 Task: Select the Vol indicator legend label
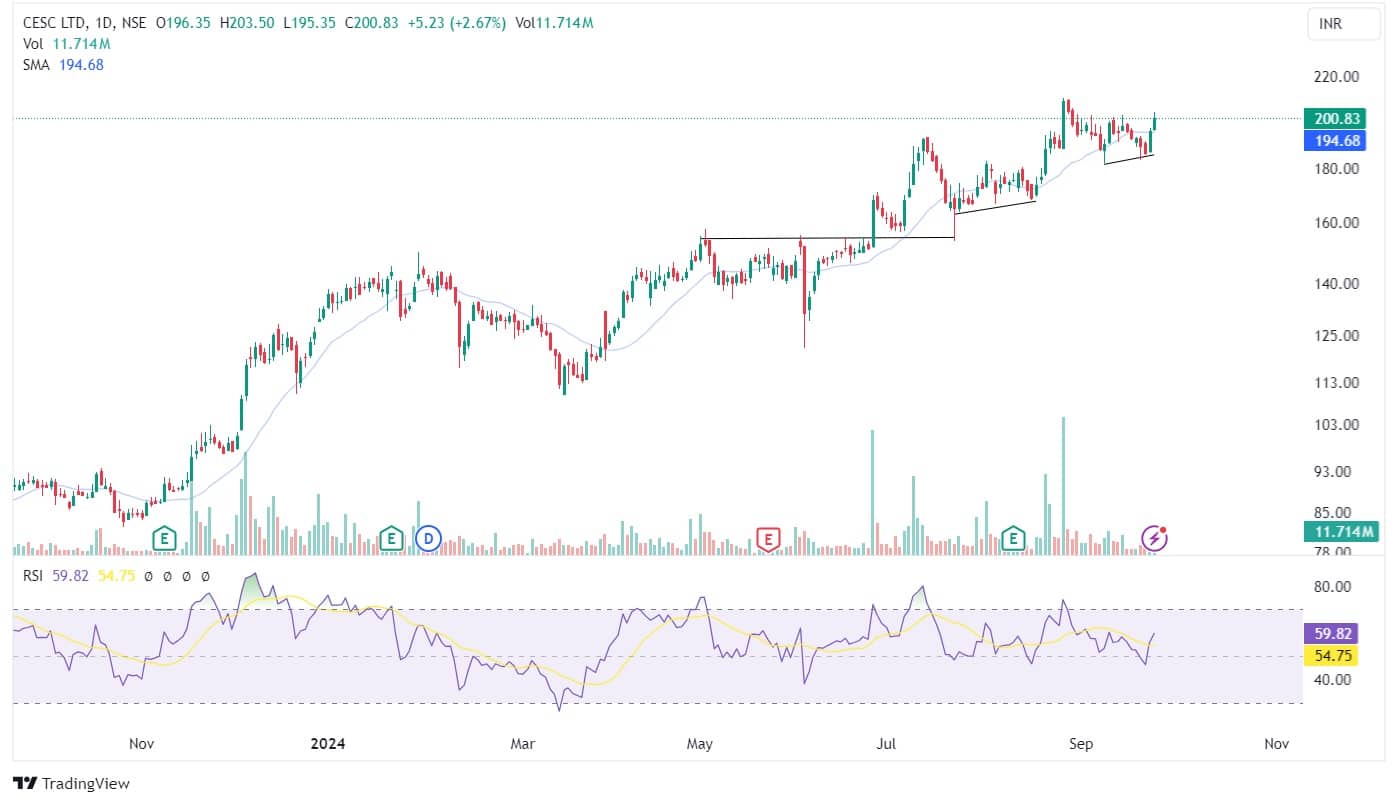[33, 44]
